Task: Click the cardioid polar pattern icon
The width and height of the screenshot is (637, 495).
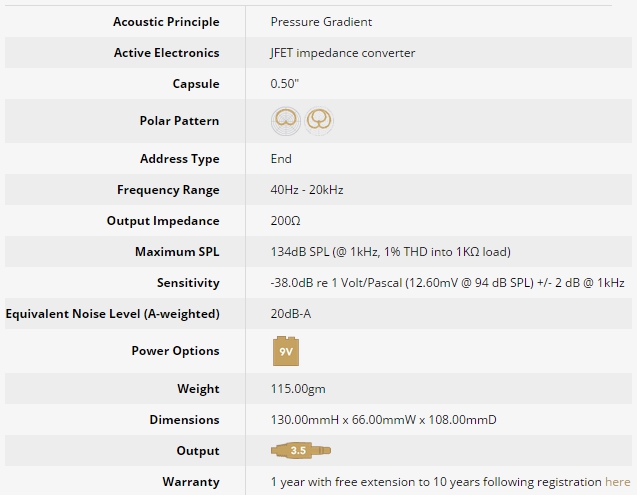Action: pos(286,121)
